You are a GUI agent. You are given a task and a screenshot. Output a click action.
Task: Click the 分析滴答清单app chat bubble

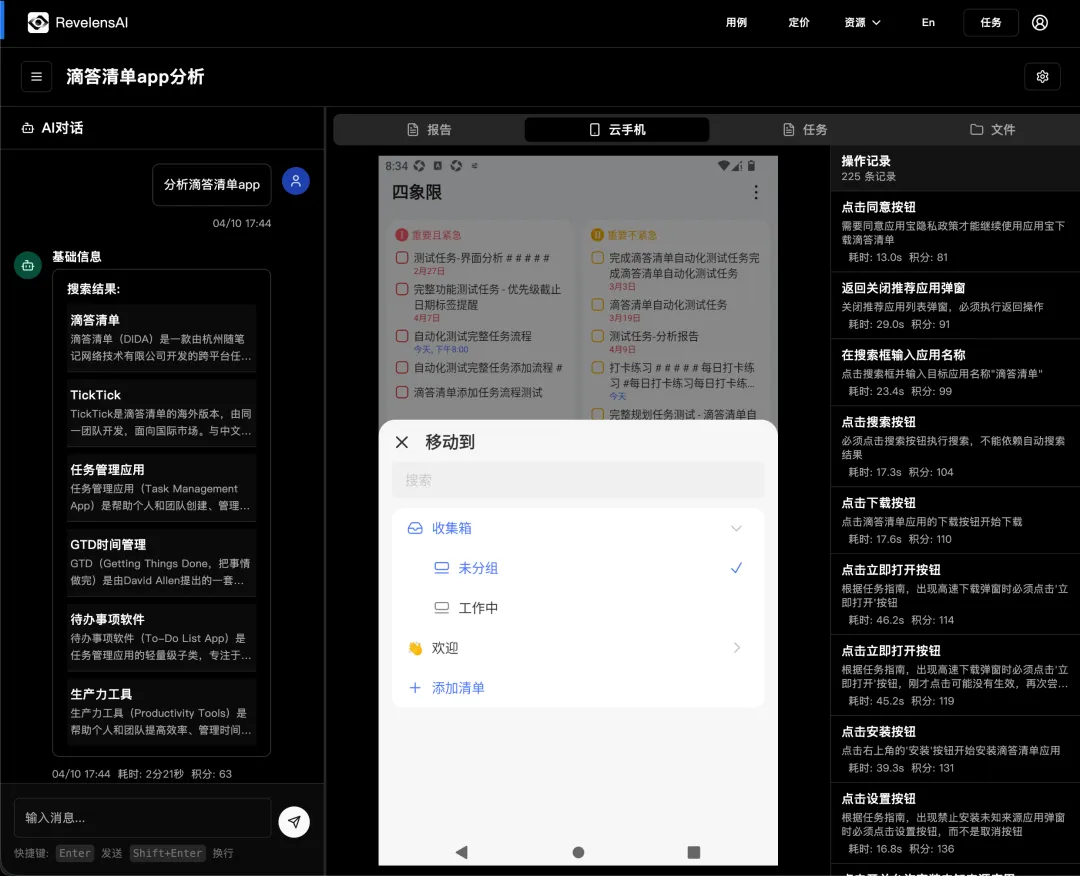[211, 185]
